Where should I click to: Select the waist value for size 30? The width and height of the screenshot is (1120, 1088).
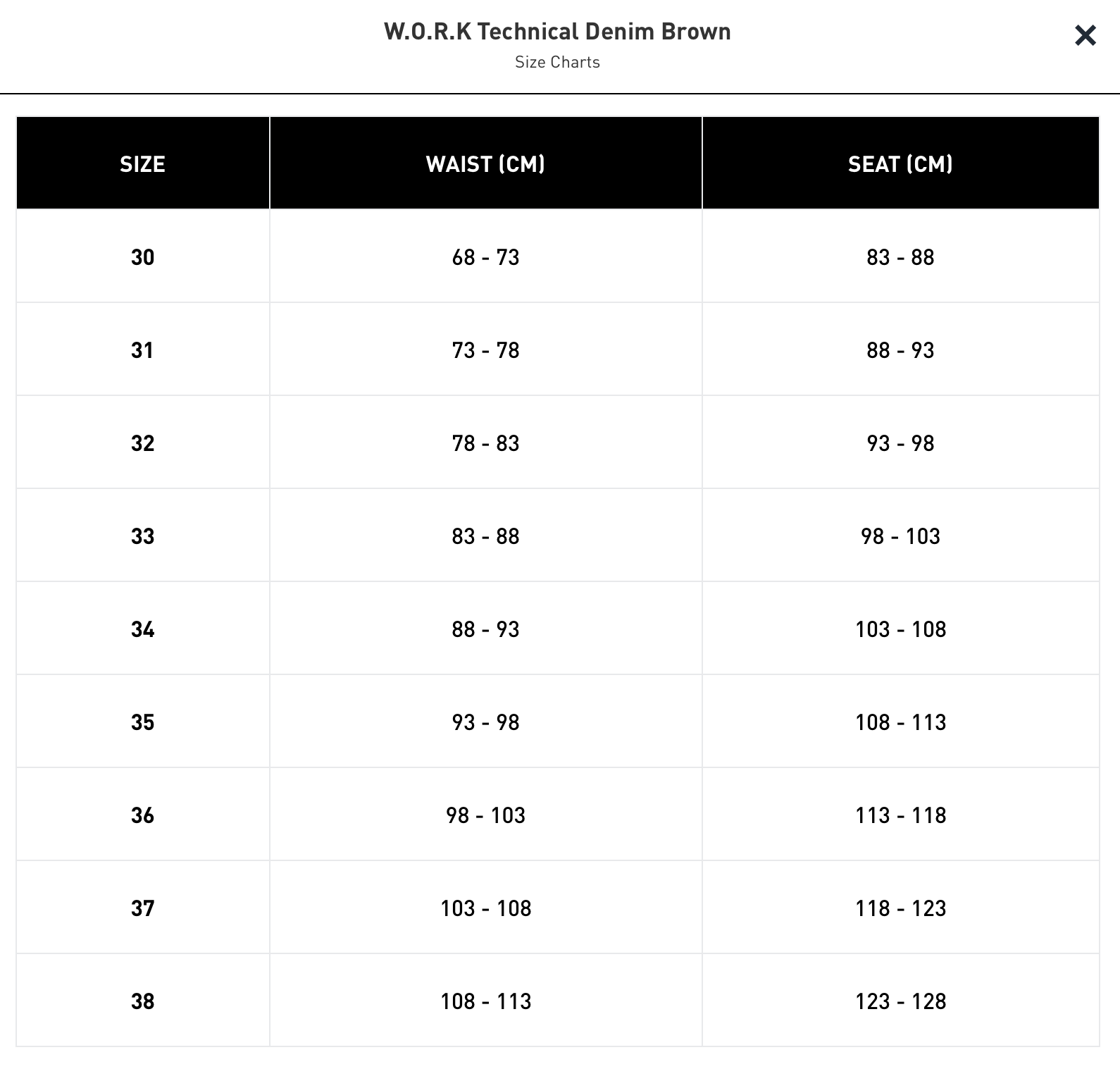pos(485,257)
